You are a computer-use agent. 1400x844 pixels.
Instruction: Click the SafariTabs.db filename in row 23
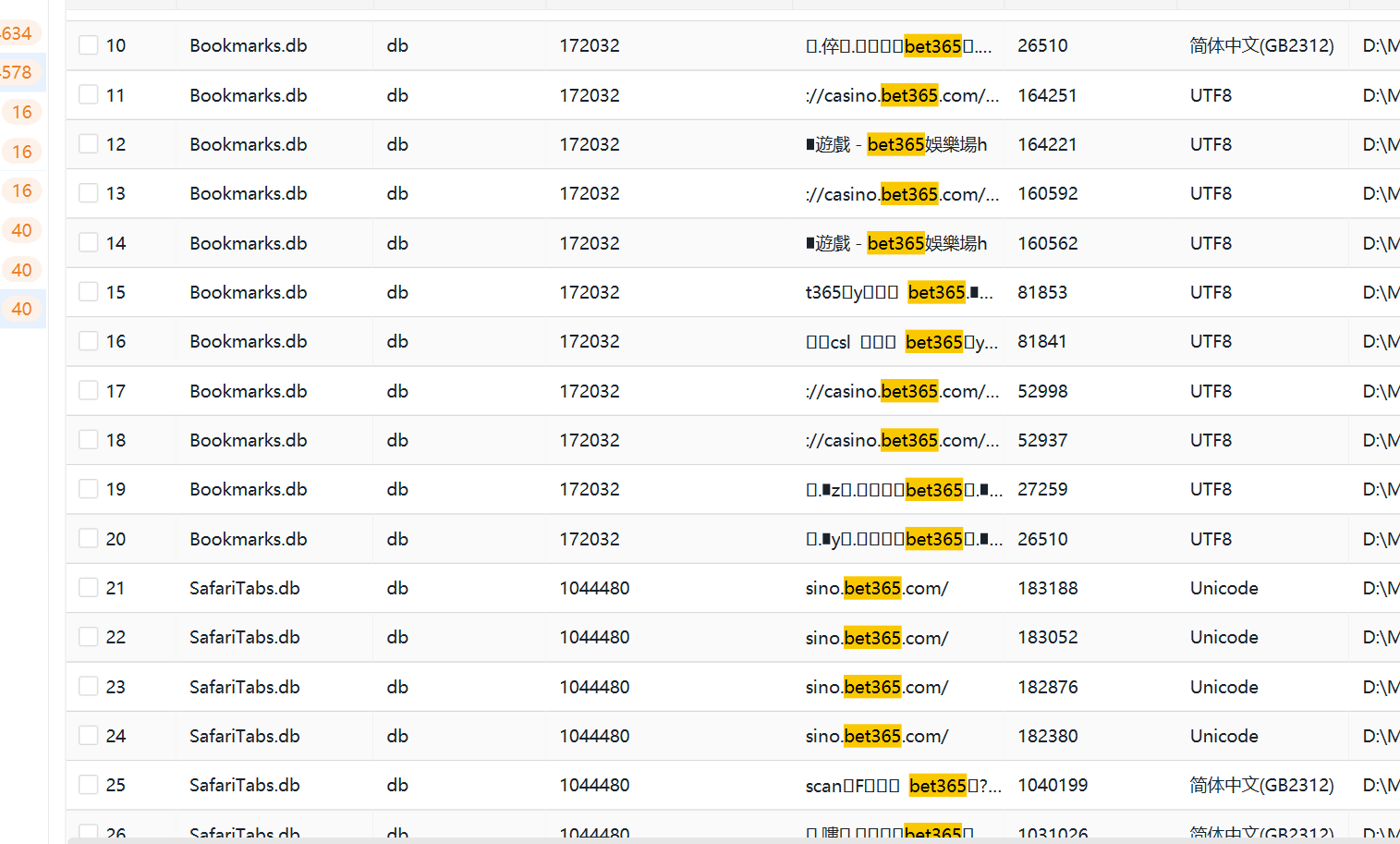coord(245,687)
